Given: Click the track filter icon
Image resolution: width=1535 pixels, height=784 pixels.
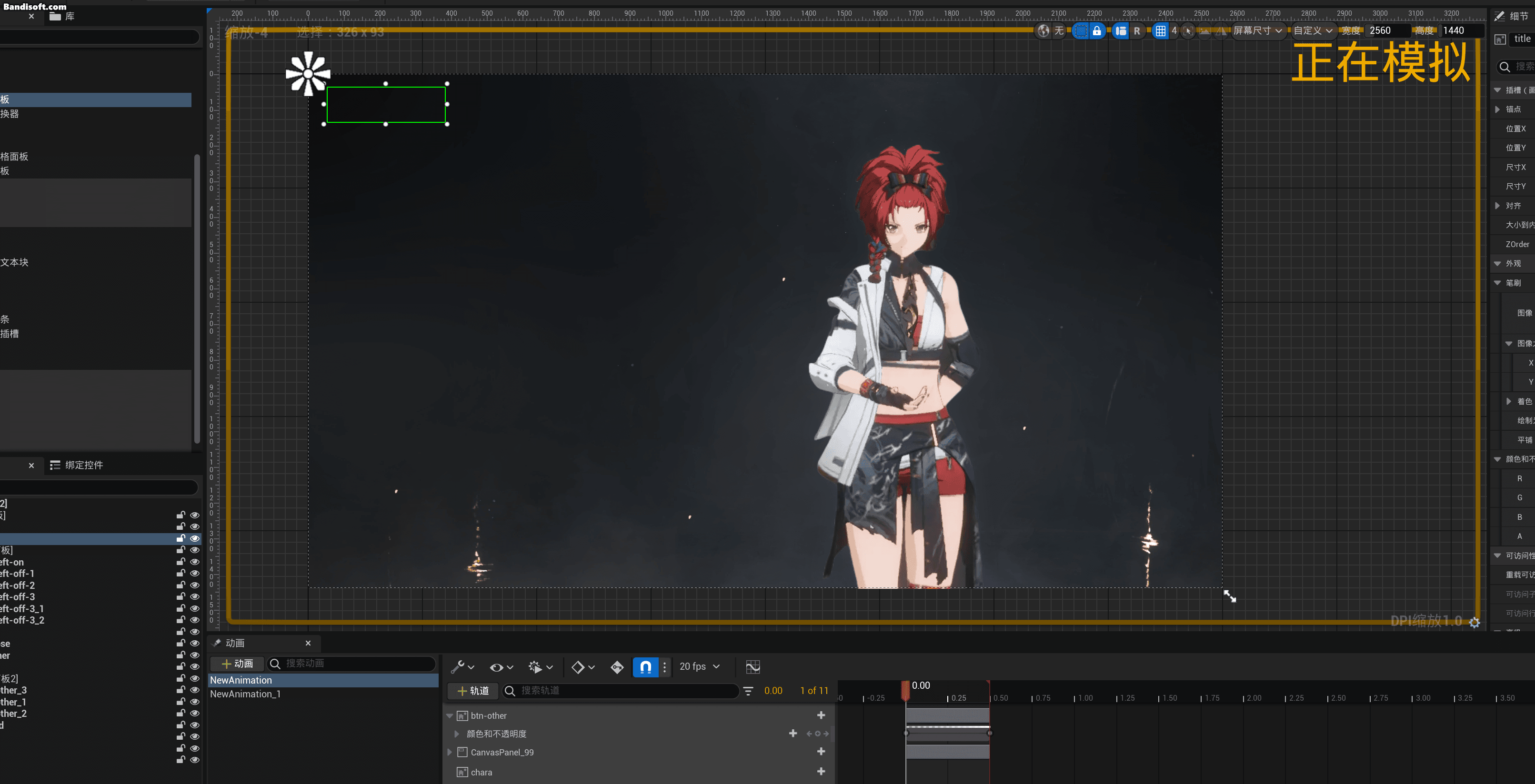Looking at the screenshot, I should [x=748, y=691].
